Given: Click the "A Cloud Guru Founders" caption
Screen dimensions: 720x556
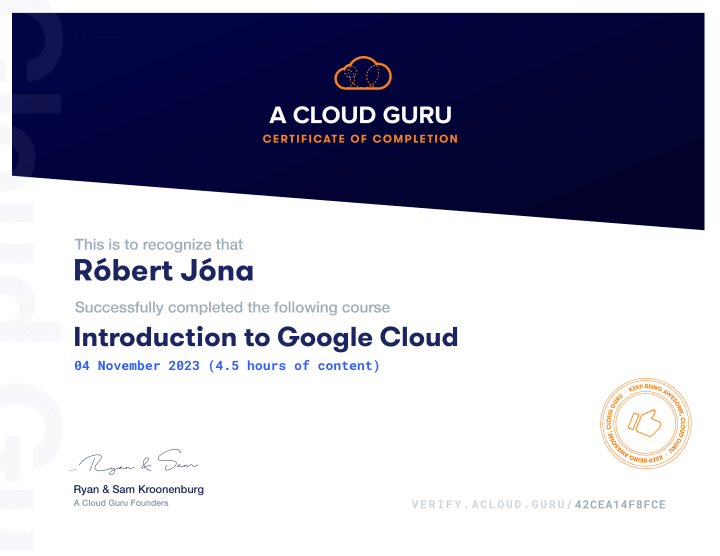Looking at the screenshot, I should pyautogui.click(x=121, y=503).
